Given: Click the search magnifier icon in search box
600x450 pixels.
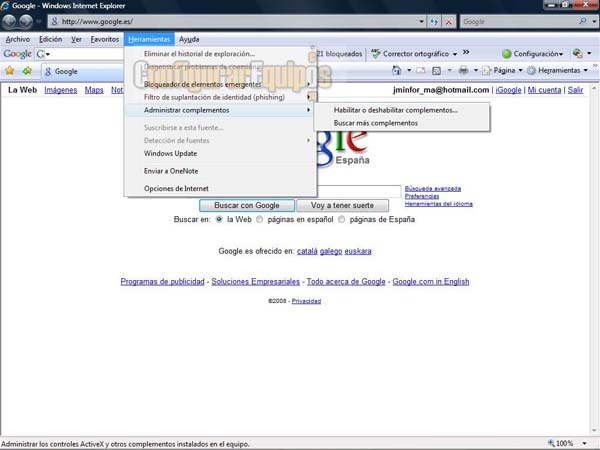Looking at the screenshot, I should pyautogui.click(x=583, y=21).
